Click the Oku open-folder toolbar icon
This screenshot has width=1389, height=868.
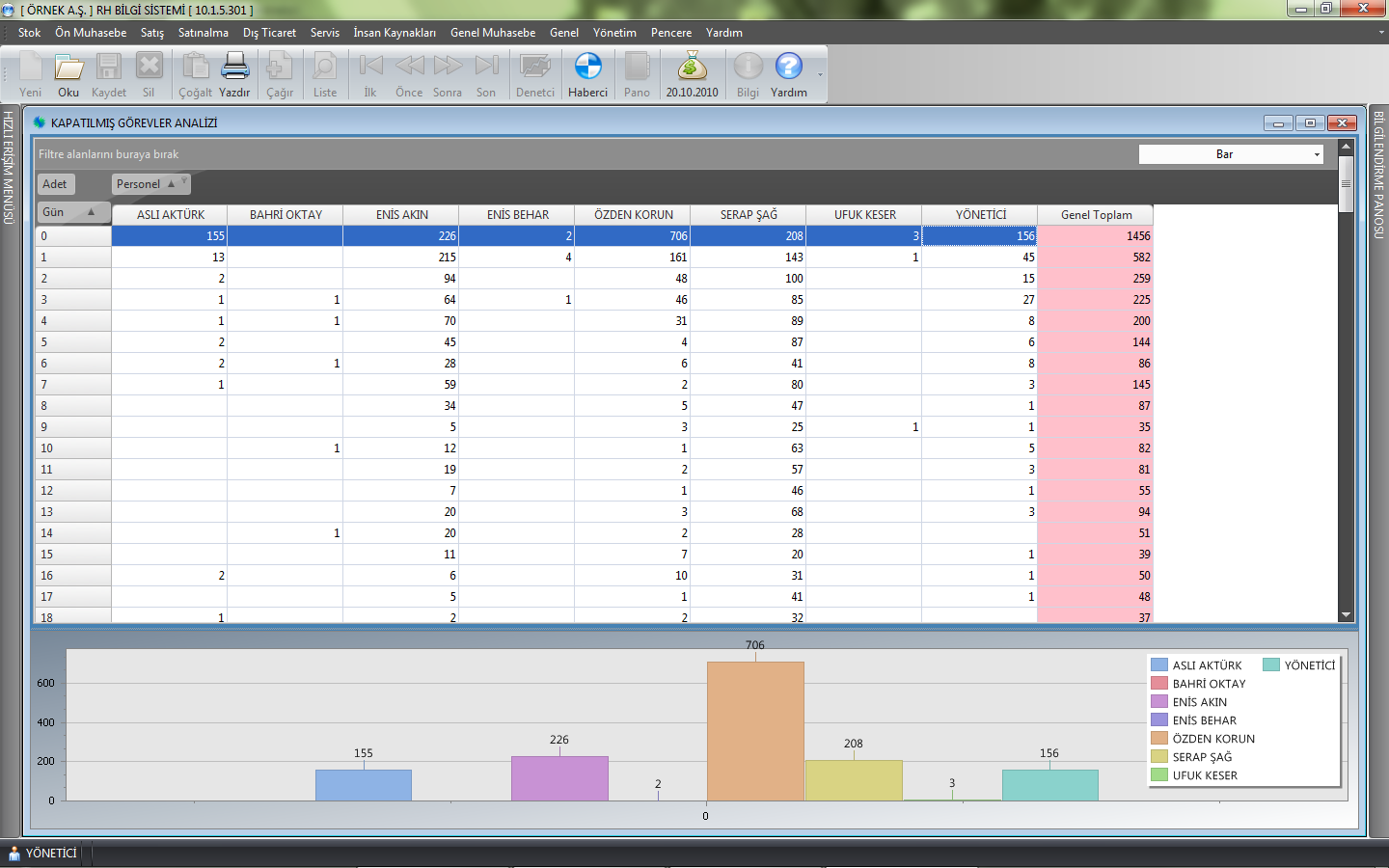68,68
